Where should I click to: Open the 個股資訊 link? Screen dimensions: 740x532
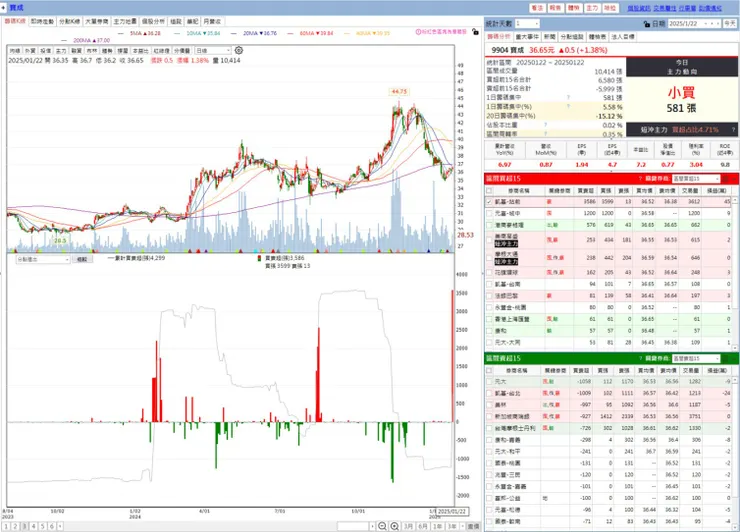pos(639,8)
